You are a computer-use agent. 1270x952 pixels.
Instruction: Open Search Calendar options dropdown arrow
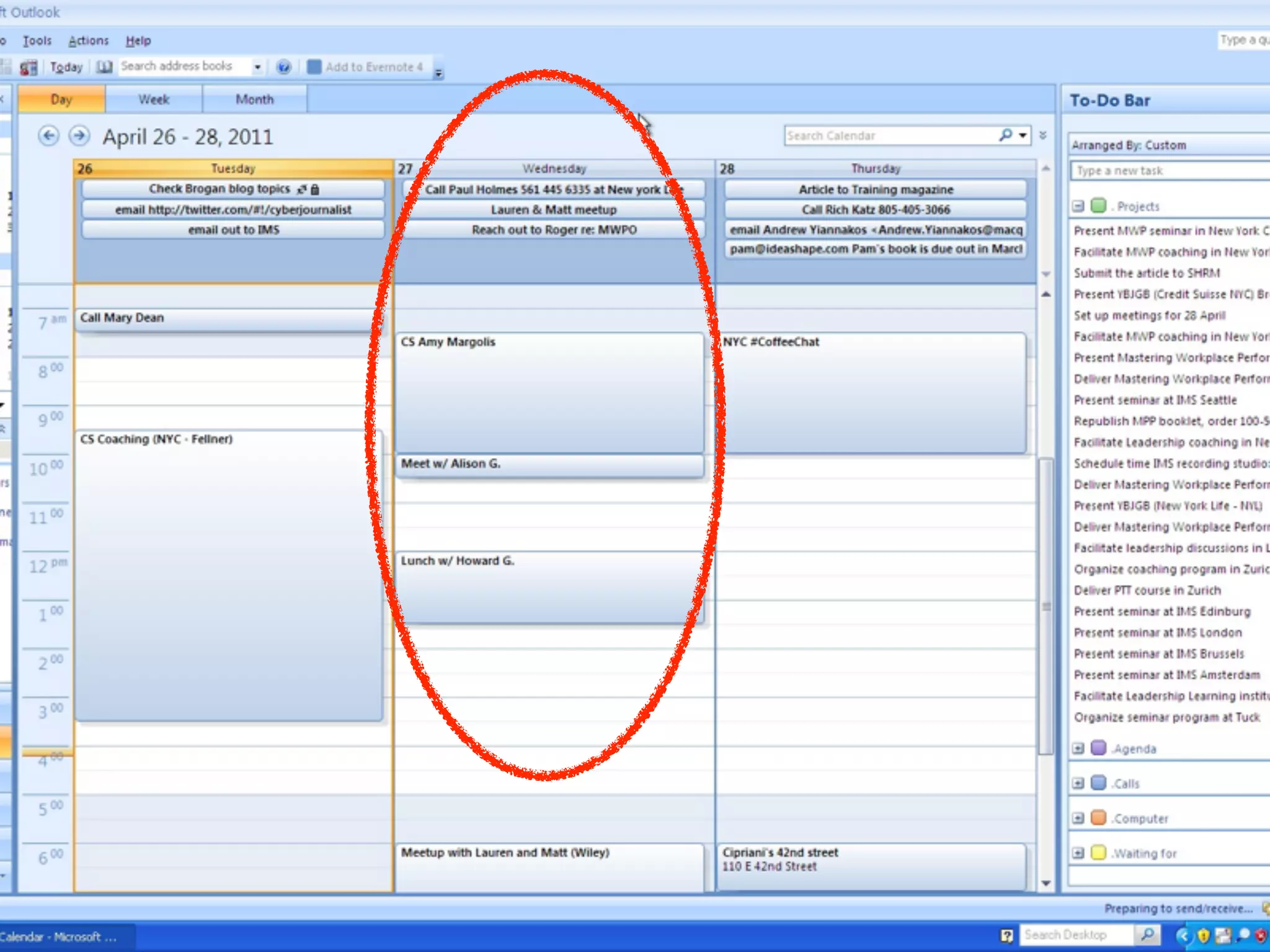click(x=1023, y=135)
